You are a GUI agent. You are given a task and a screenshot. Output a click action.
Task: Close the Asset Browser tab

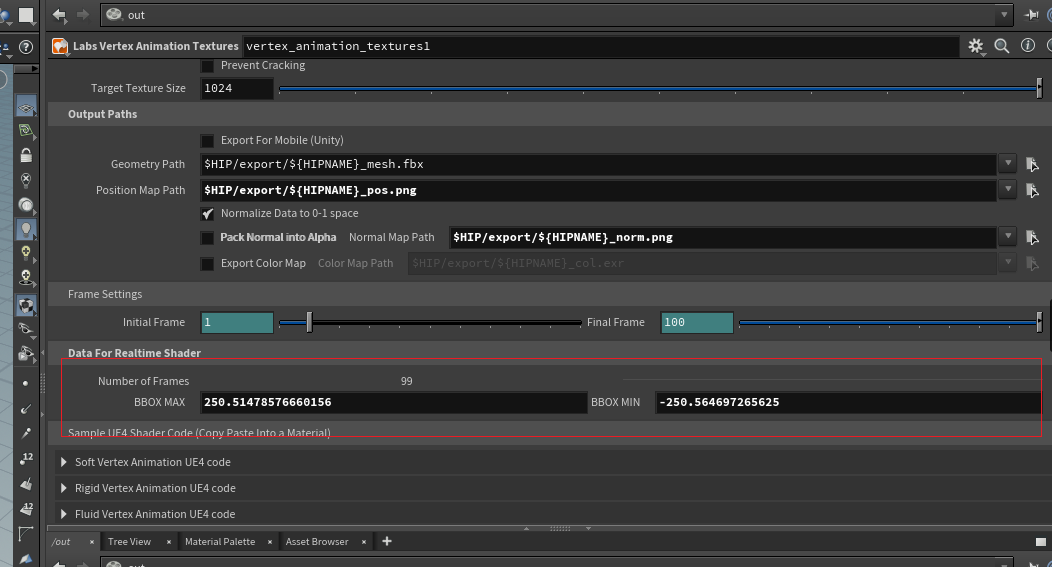tap(364, 542)
